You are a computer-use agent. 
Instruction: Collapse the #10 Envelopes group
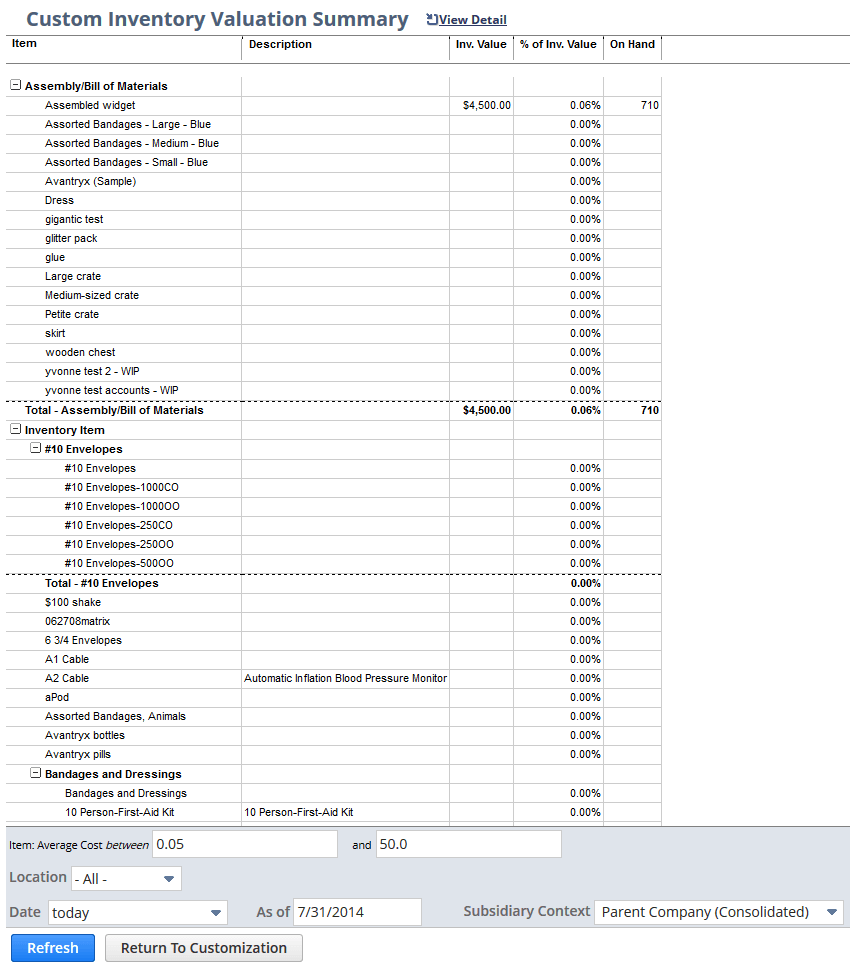click(36, 448)
